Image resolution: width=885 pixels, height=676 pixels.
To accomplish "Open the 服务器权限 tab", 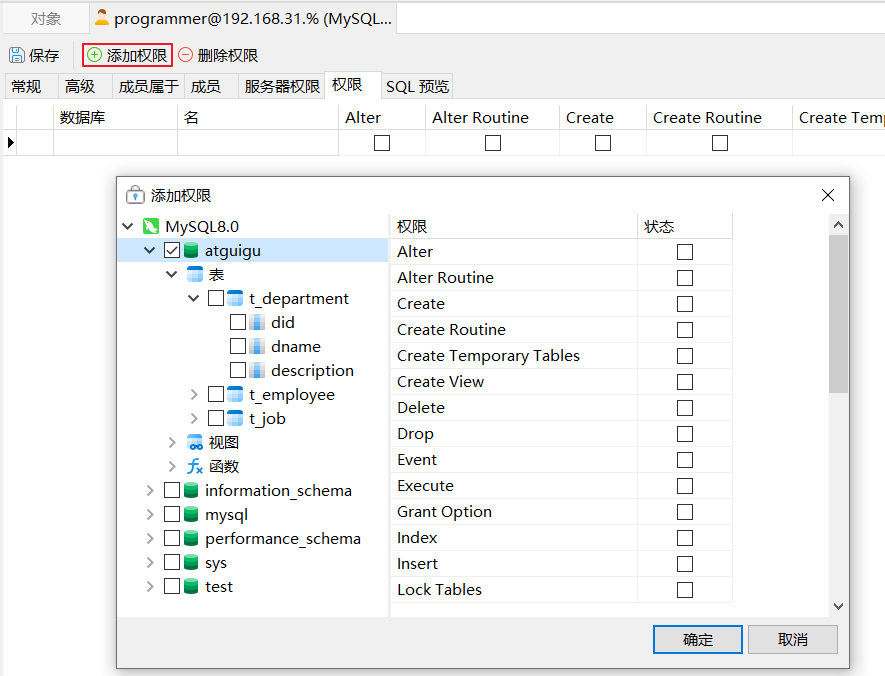I will (x=282, y=86).
